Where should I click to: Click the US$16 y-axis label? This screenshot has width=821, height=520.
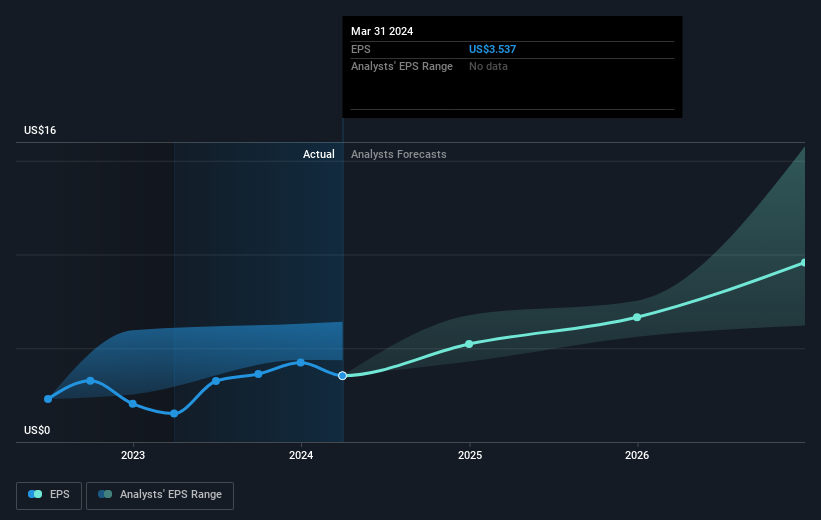click(40, 130)
